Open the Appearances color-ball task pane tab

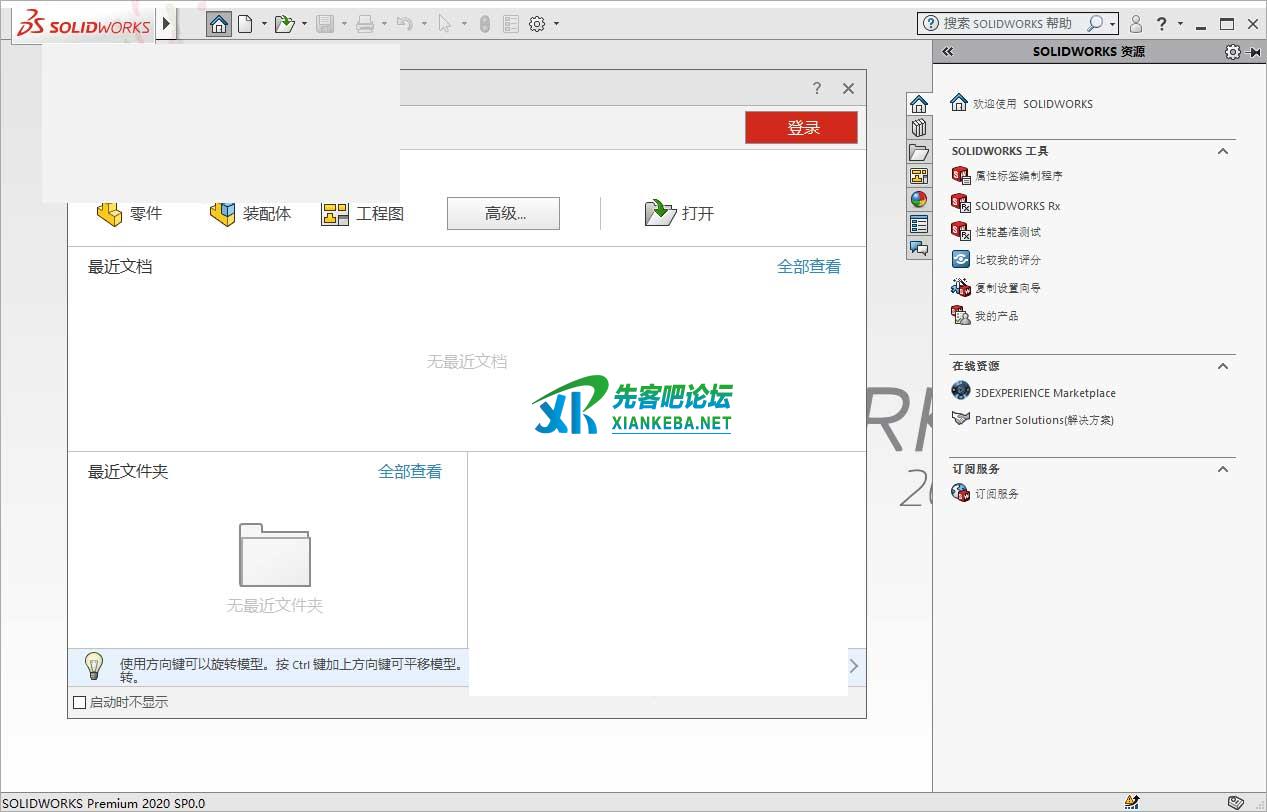[x=919, y=200]
